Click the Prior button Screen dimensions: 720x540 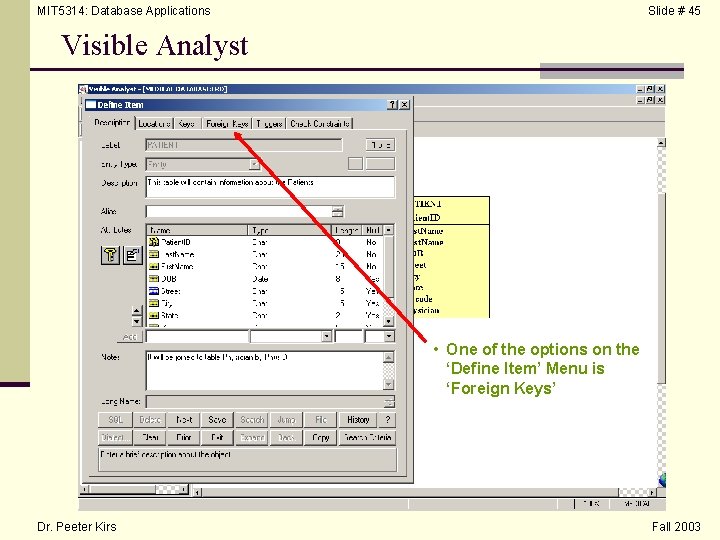[x=184, y=438]
